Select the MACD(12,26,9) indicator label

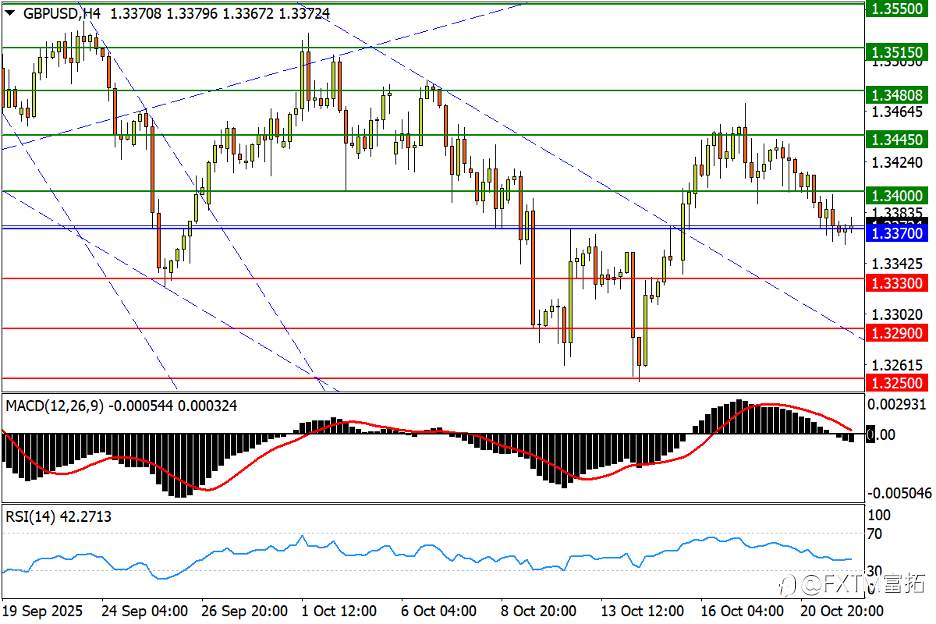pos(54,406)
